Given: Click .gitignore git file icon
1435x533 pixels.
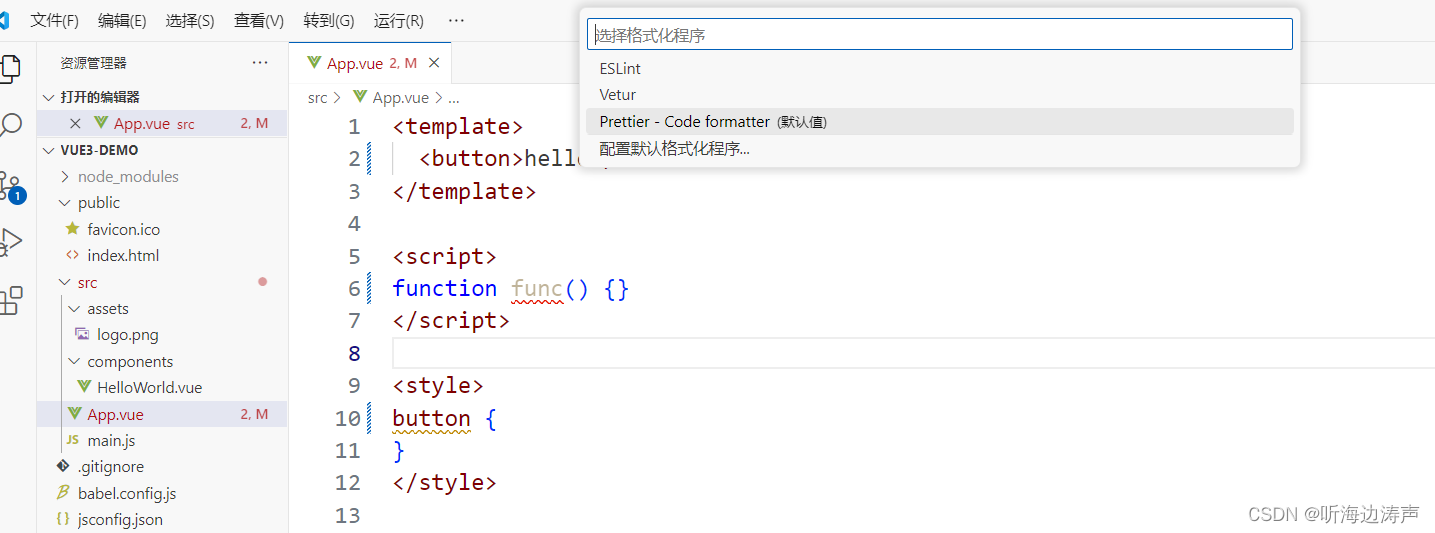Looking at the screenshot, I should pyautogui.click(x=63, y=467).
